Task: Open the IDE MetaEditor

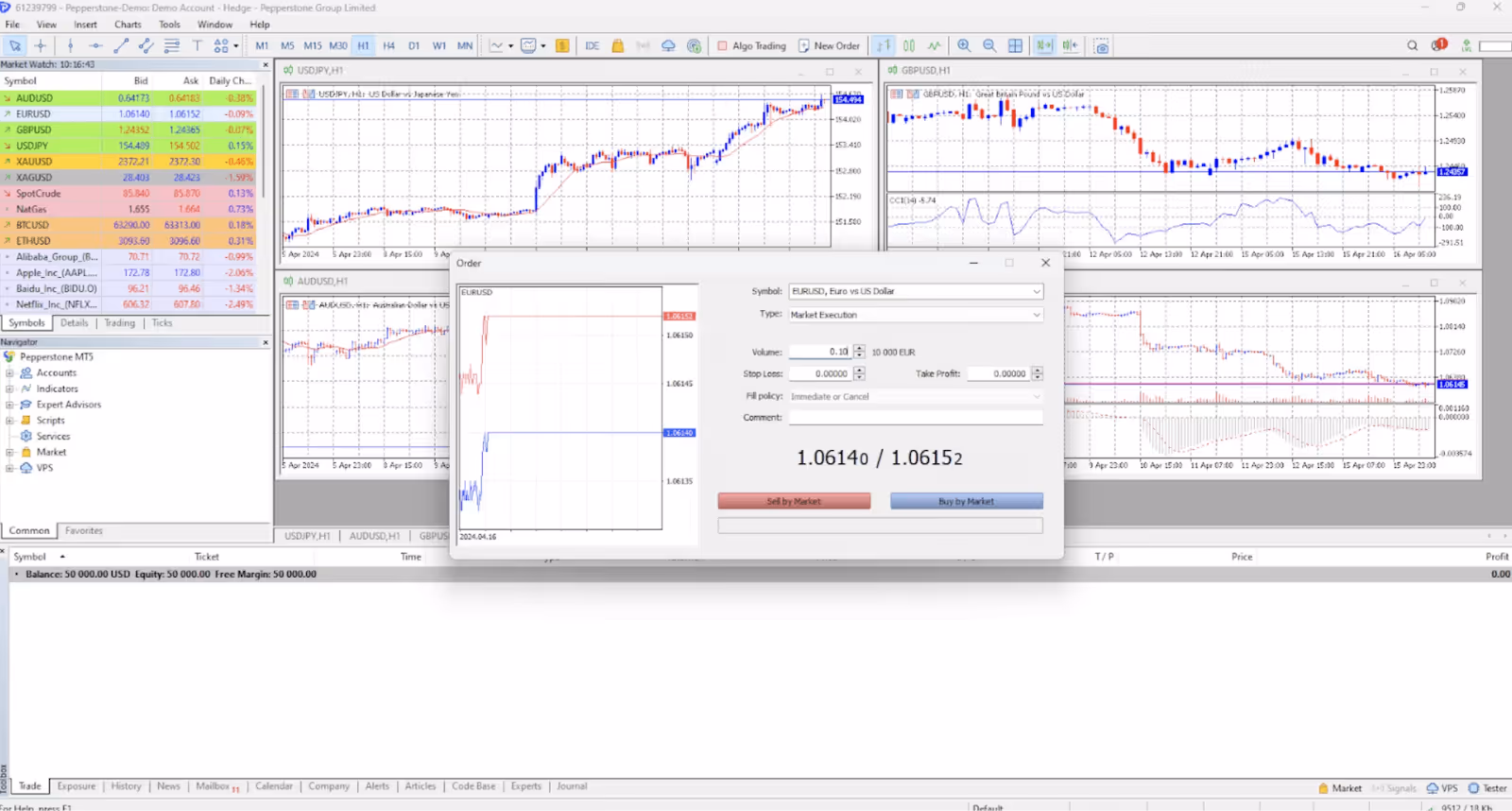Action: click(x=593, y=45)
